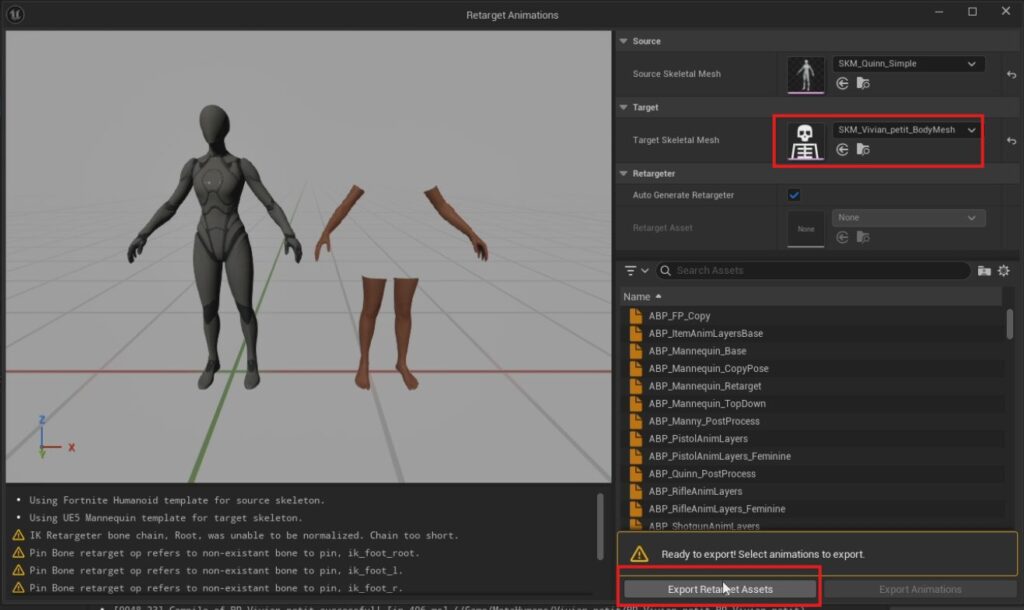The width and height of the screenshot is (1024, 610).
Task: Click the folder icon beside search bar
Action: pyautogui.click(x=984, y=270)
